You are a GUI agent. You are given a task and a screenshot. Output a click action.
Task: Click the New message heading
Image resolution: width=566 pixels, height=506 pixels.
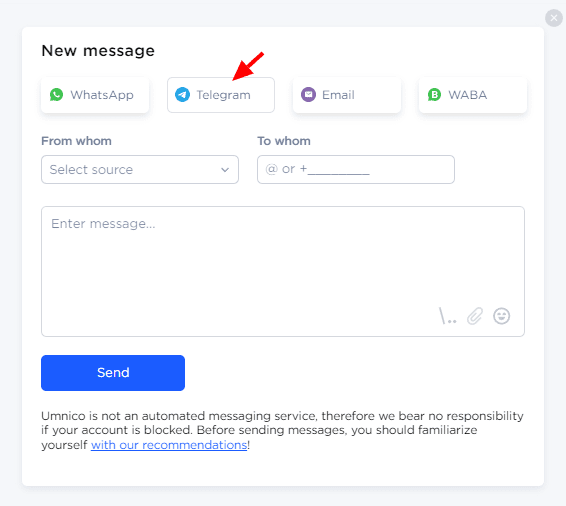coord(98,51)
